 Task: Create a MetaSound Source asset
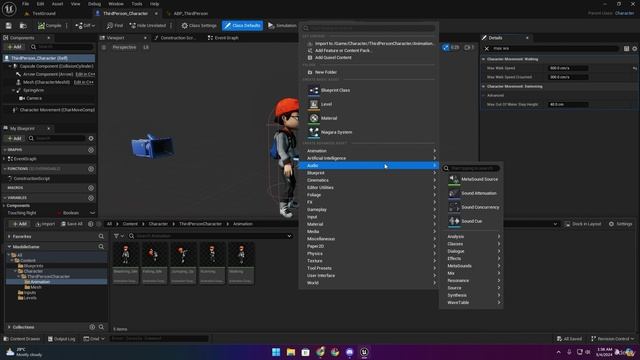(472, 179)
